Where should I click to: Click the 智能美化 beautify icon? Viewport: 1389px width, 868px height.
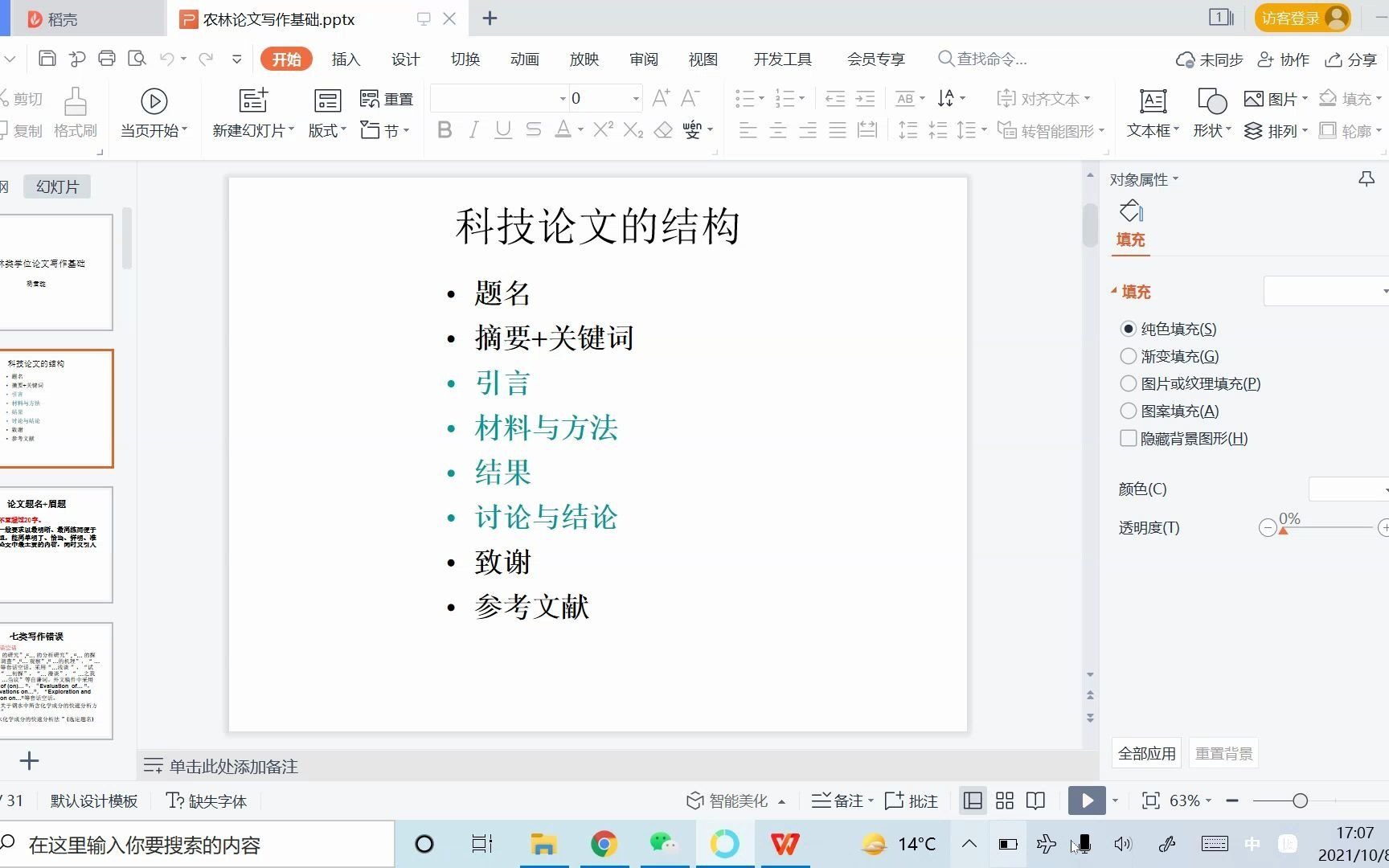coord(693,800)
